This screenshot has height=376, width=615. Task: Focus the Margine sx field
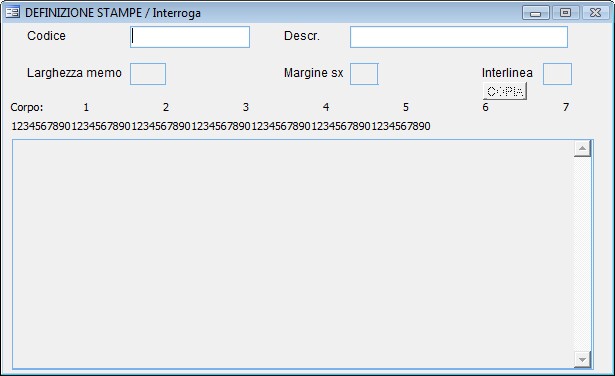coord(364,74)
